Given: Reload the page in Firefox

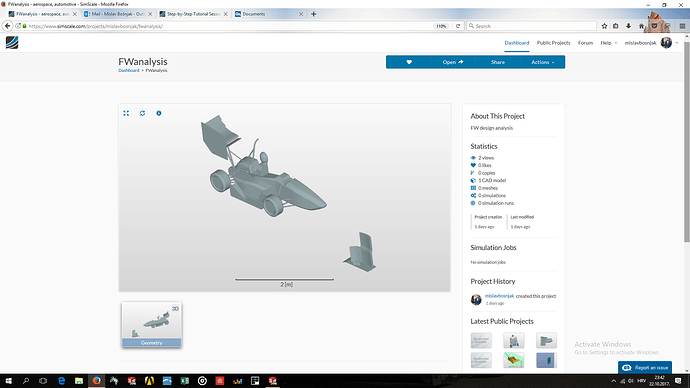Looking at the screenshot, I should click(x=458, y=26).
